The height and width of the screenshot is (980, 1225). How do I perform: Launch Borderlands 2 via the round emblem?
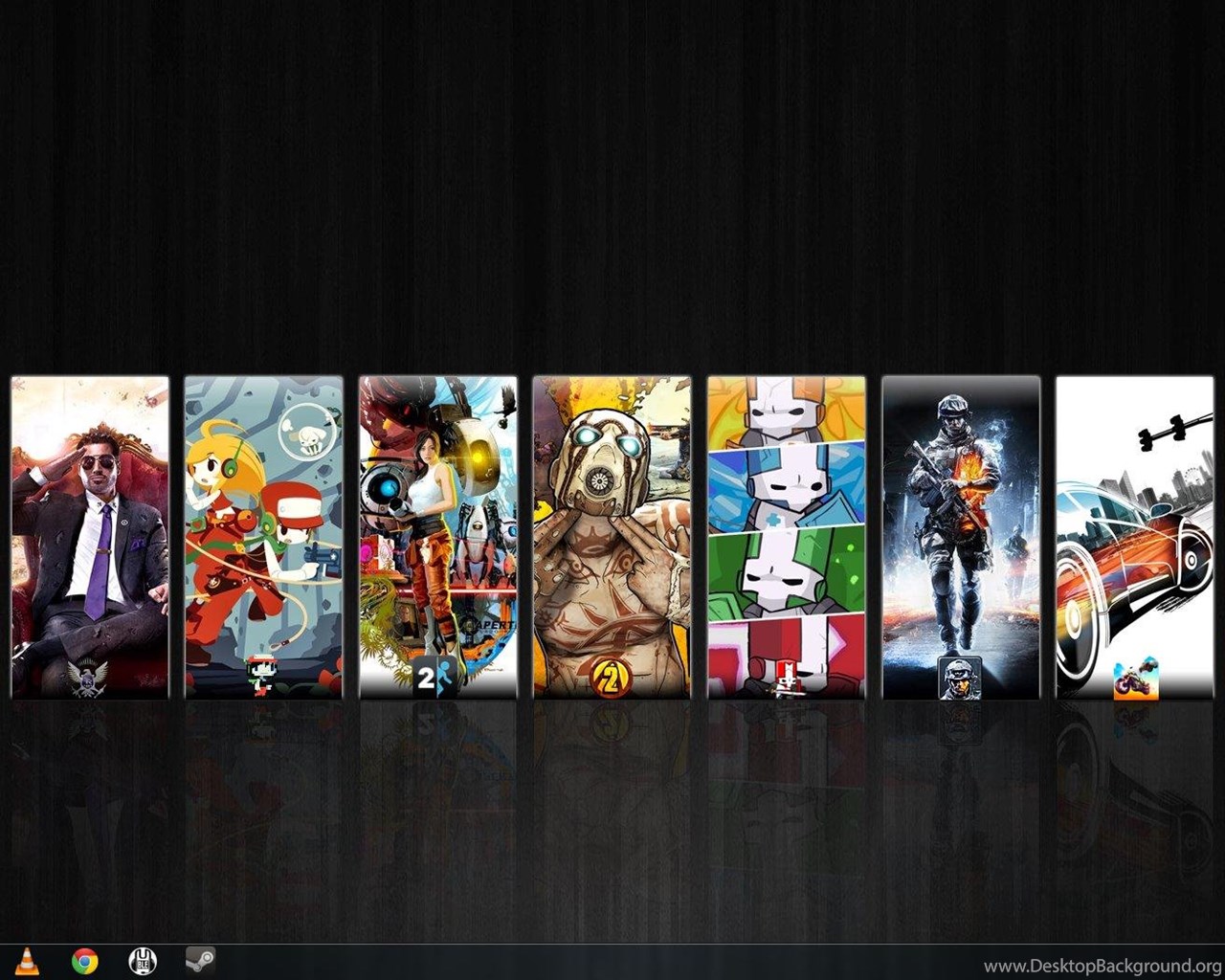click(611, 677)
